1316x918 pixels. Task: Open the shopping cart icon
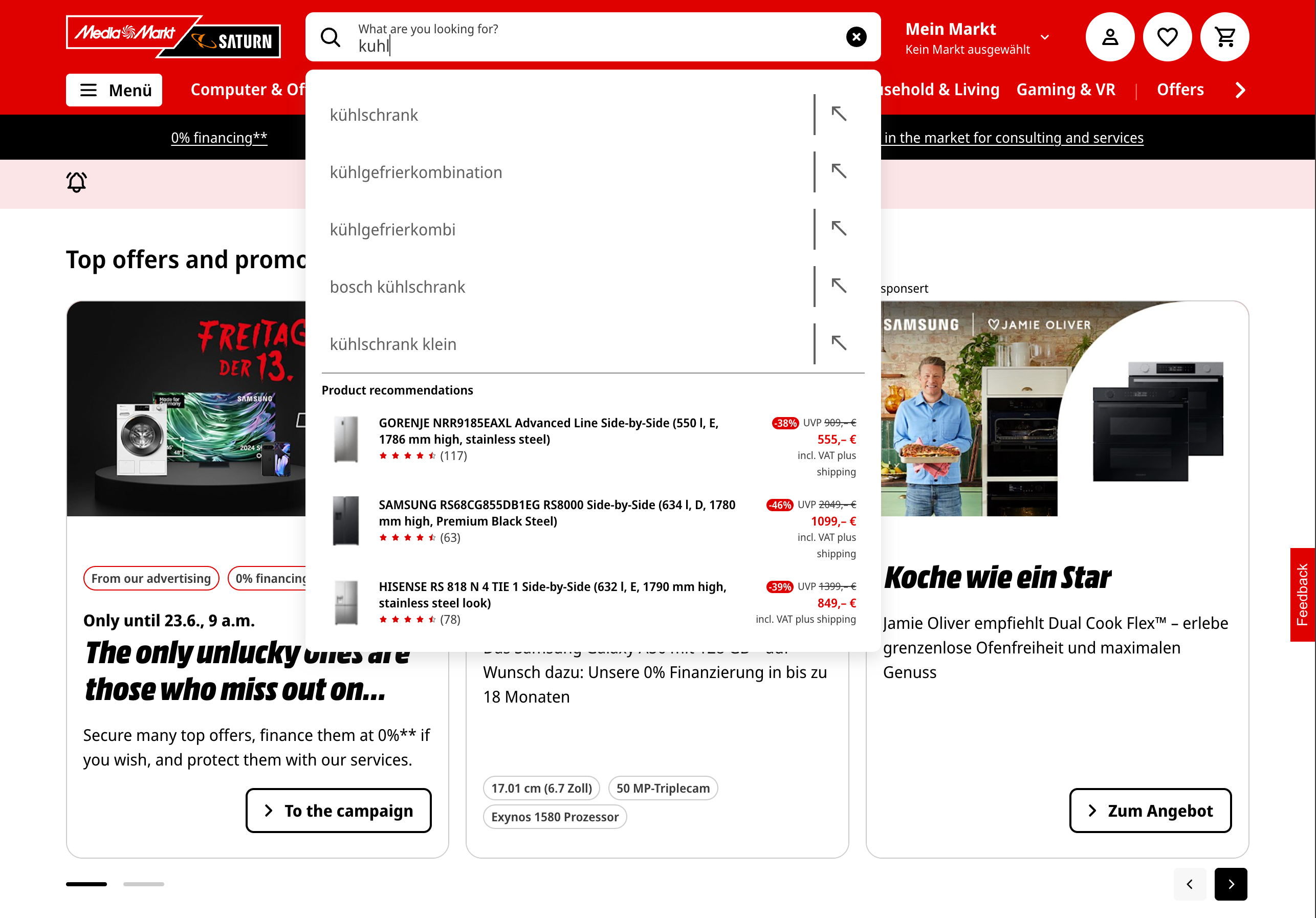click(x=1225, y=37)
